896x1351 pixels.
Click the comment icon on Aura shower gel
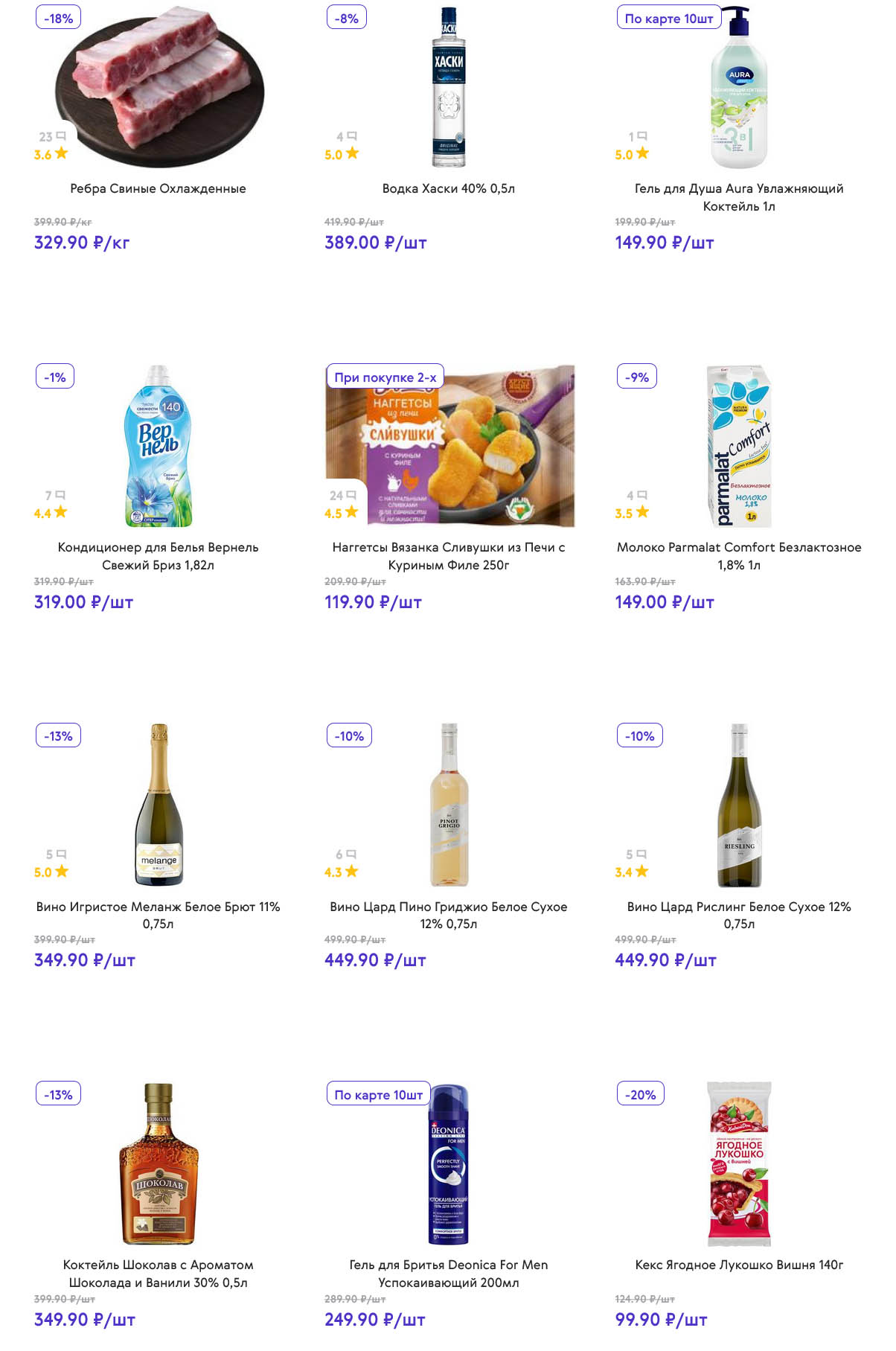[642, 136]
